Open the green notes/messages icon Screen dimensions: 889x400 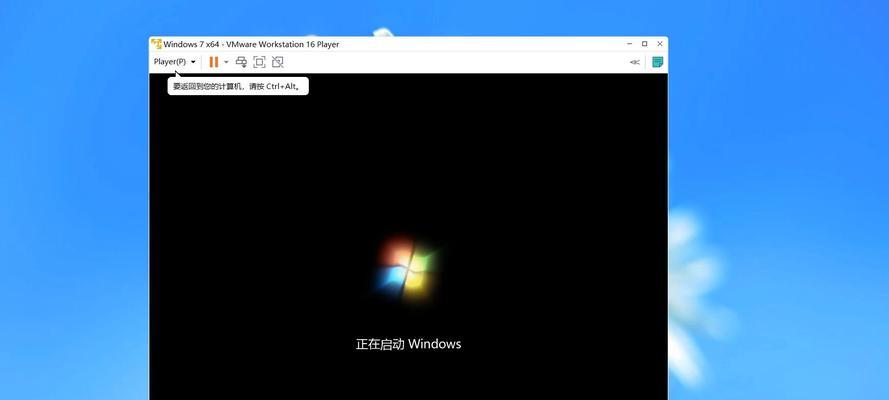[658, 62]
